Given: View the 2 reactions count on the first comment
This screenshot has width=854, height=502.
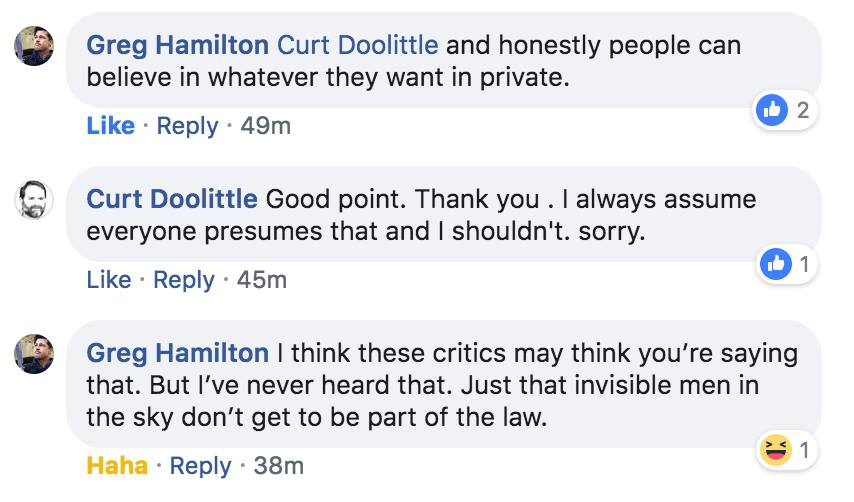Looking at the screenshot, I should pos(802,111).
